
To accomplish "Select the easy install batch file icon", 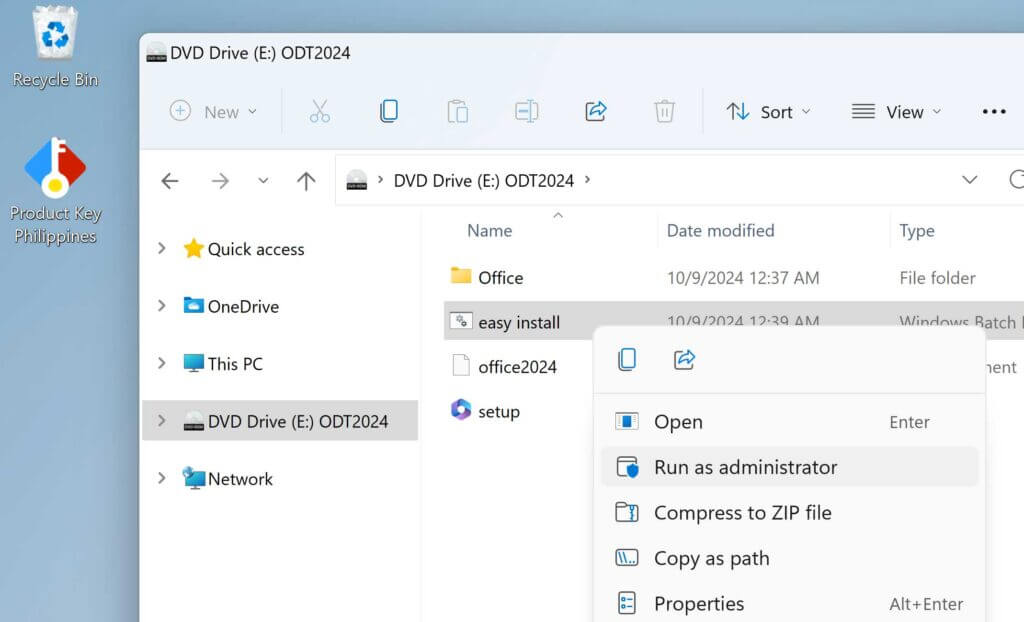I will pos(461,321).
